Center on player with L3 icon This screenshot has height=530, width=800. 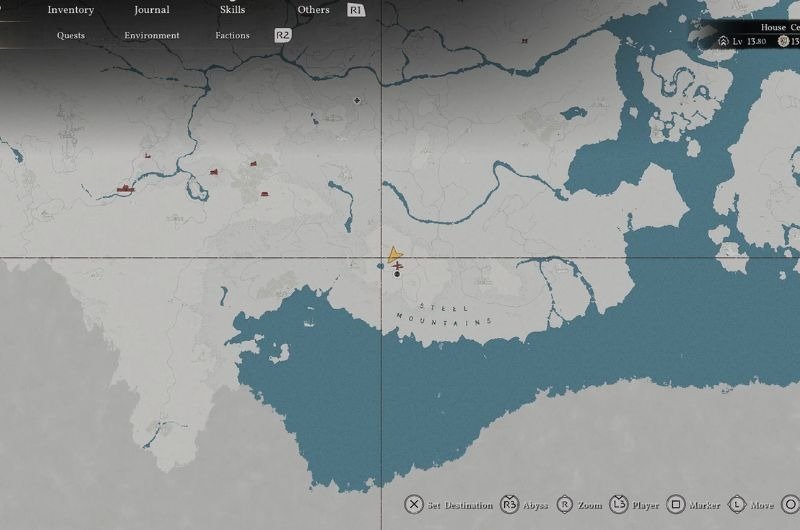coord(618,505)
